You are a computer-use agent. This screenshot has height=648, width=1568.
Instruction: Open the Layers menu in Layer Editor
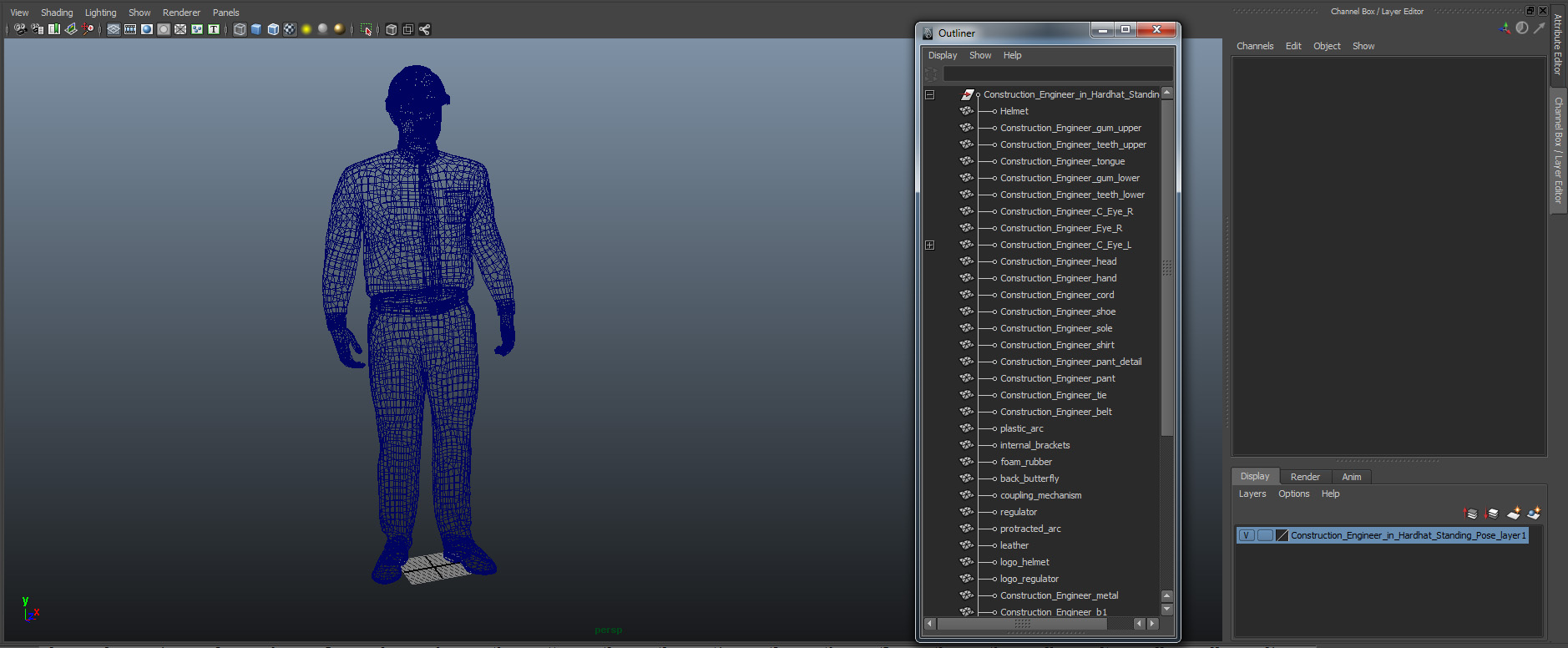(1252, 494)
